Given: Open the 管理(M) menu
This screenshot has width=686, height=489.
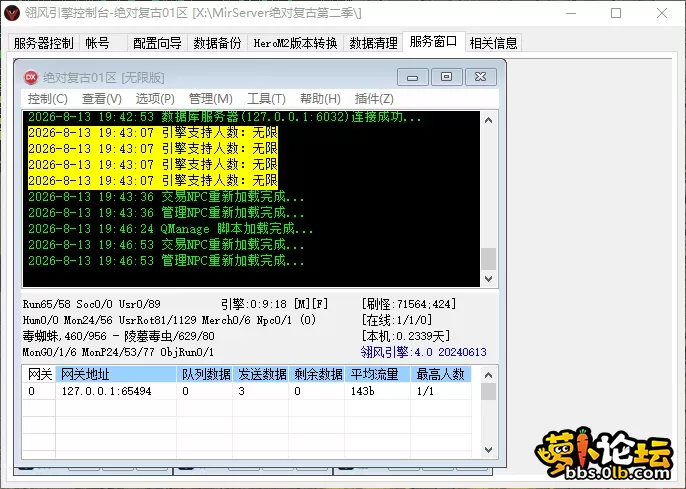Looking at the screenshot, I should 210,99.
